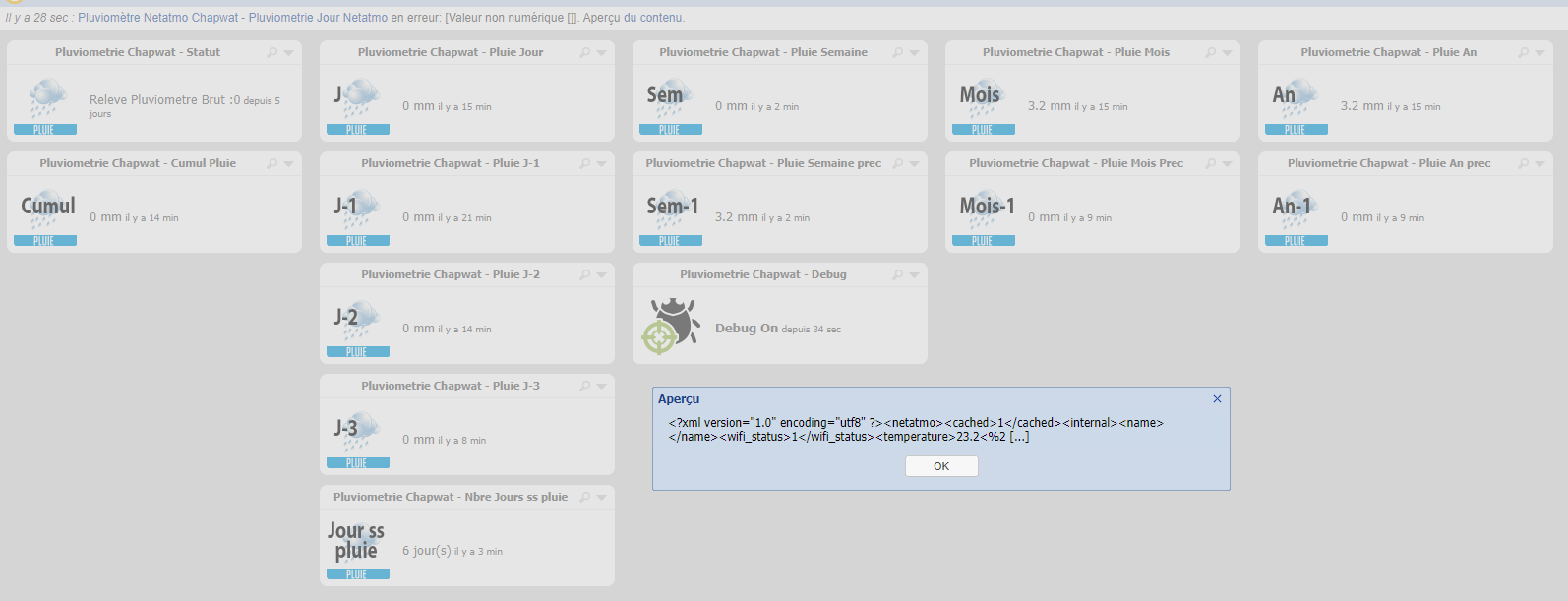This screenshot has width=1568, height=601.
Task: Click the Debug bug icon
Action: 671,326
